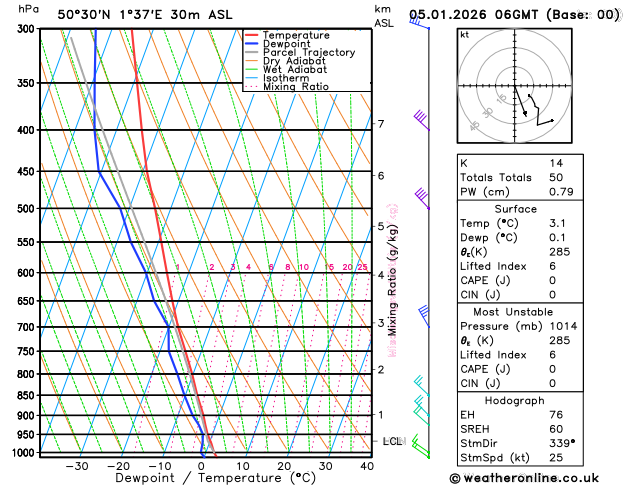Click the Mixing Ratio legend entry
629x486 pixels.
(x=287, y=87)
